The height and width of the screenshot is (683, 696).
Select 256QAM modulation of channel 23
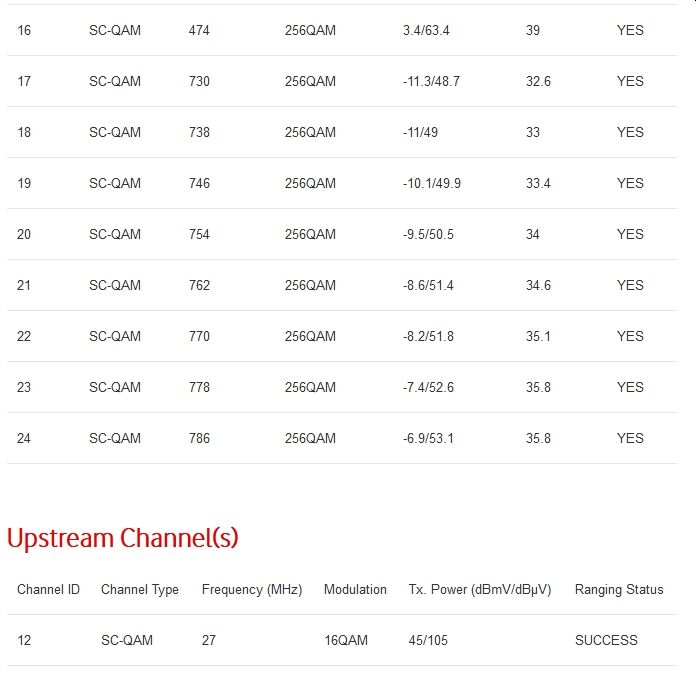[310, 387]
